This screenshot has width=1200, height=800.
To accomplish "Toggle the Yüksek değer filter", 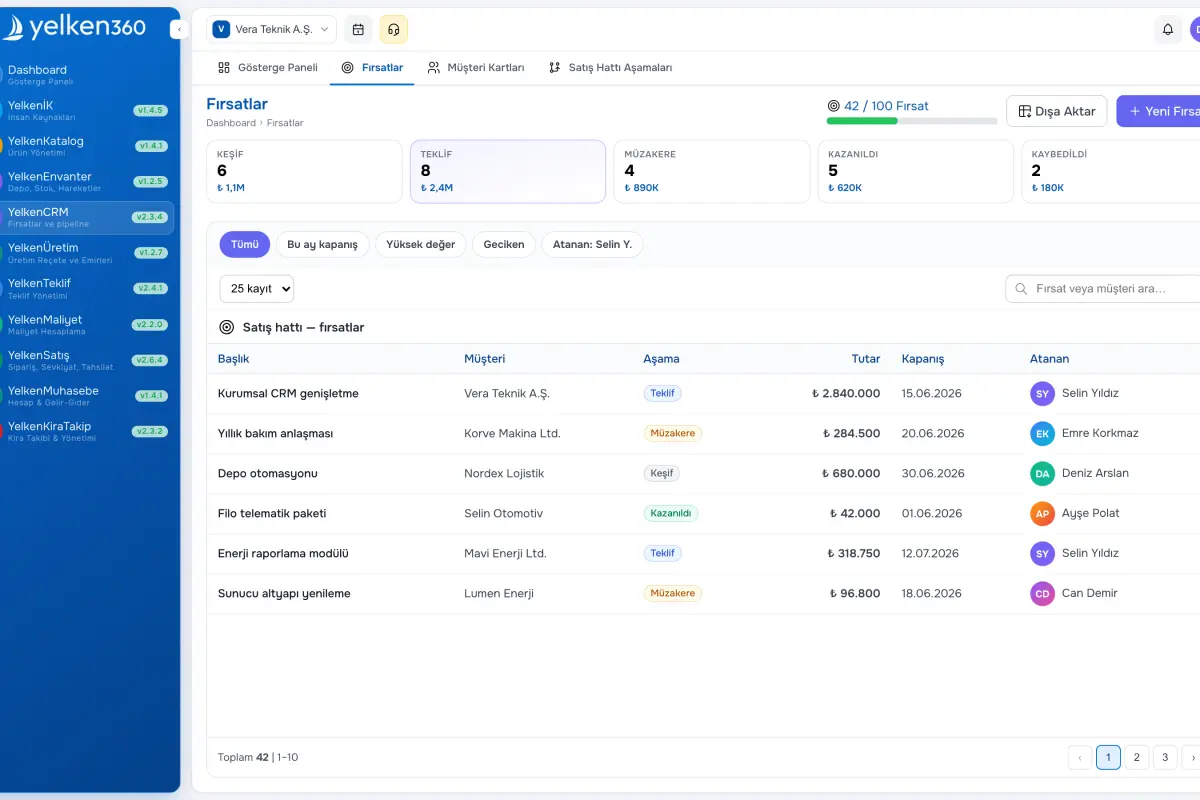I will click(x=420, y=244).
